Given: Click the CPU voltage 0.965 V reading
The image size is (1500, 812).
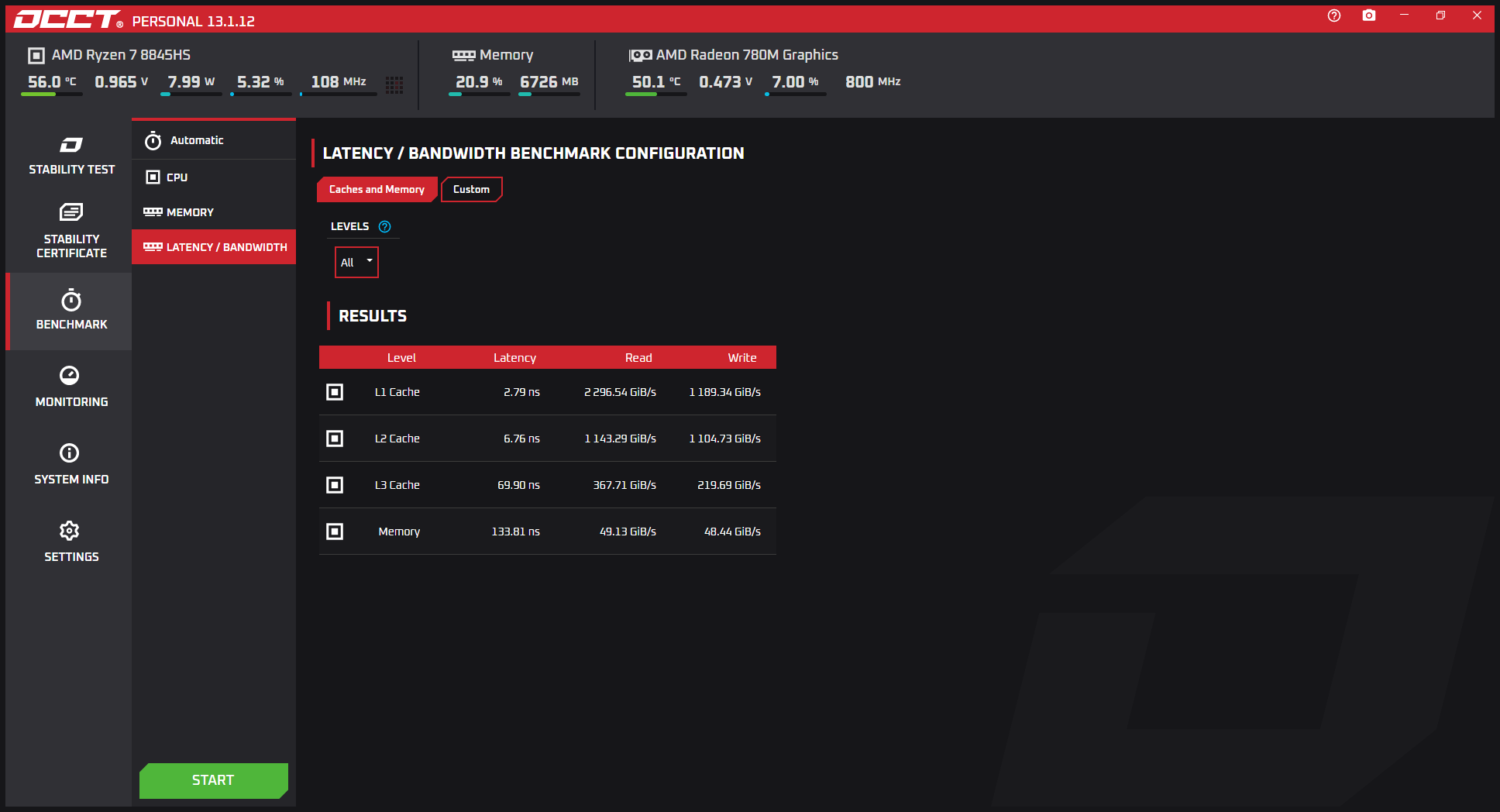Looking at the screenshot, I should [x=121, y=82].
